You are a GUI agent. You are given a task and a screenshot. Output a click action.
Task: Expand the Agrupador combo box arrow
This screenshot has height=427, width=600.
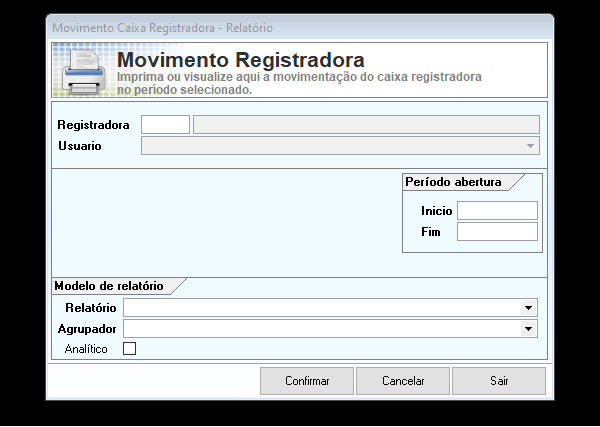point(528,329)
